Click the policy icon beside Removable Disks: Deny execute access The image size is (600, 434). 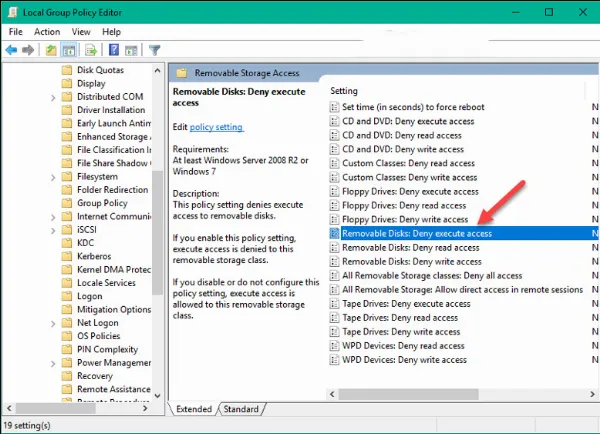pos(335,233)
